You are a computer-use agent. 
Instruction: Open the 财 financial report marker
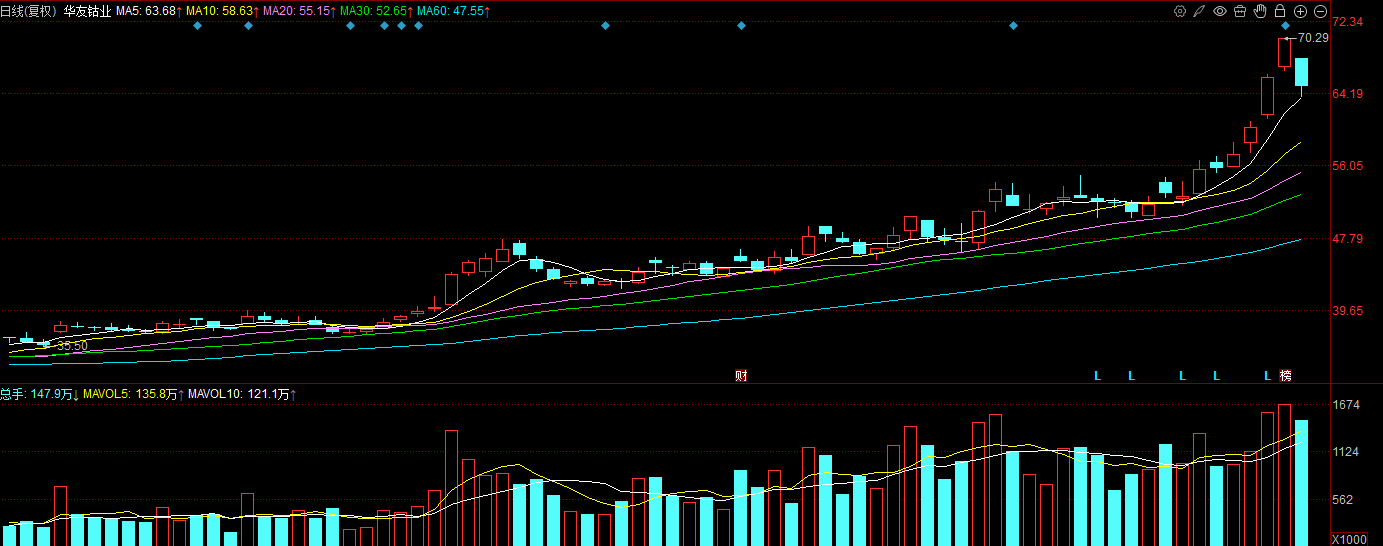pyautogui.click(x=741, y=376)
